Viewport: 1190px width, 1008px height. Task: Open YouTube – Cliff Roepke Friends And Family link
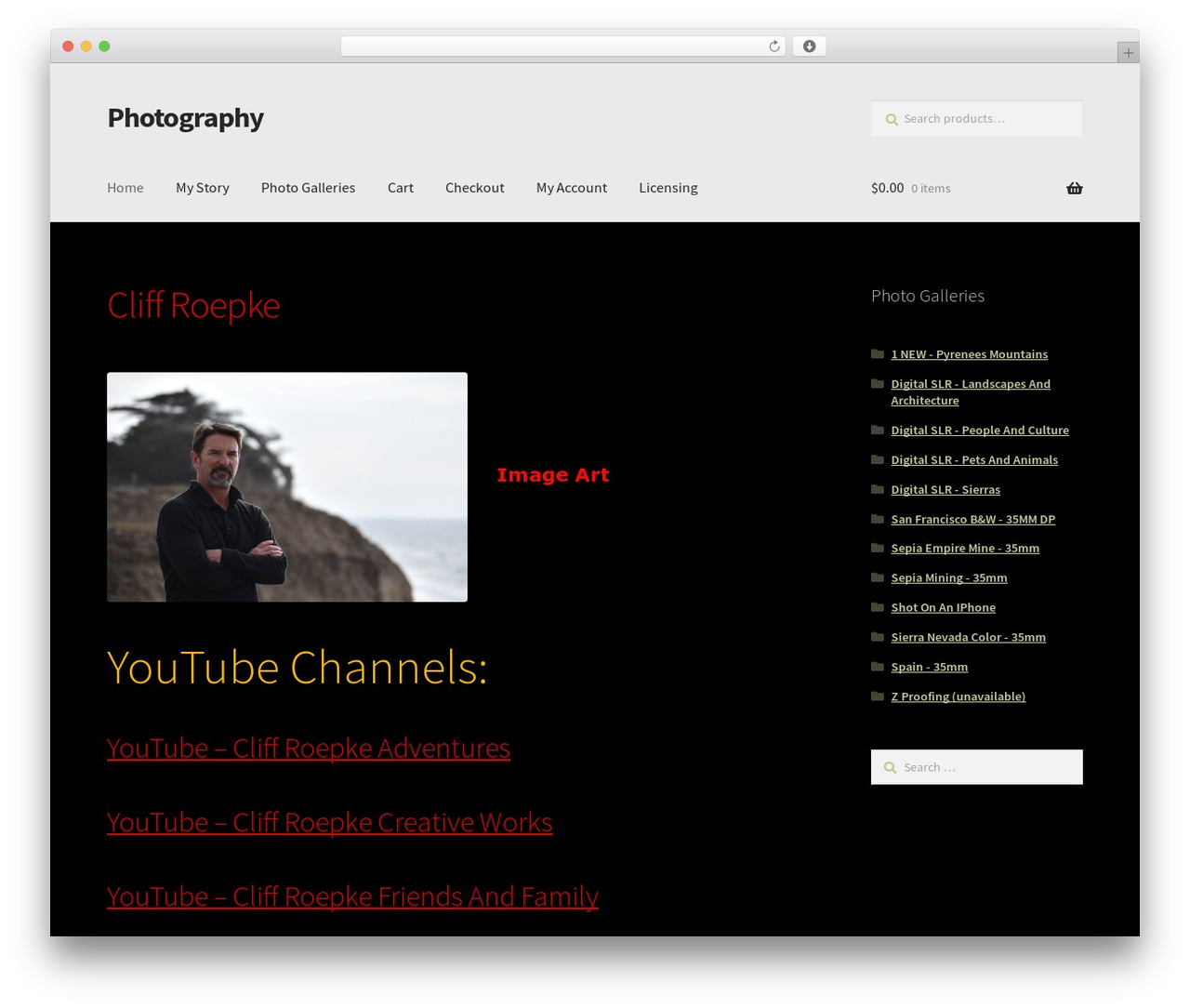point(352,896)
